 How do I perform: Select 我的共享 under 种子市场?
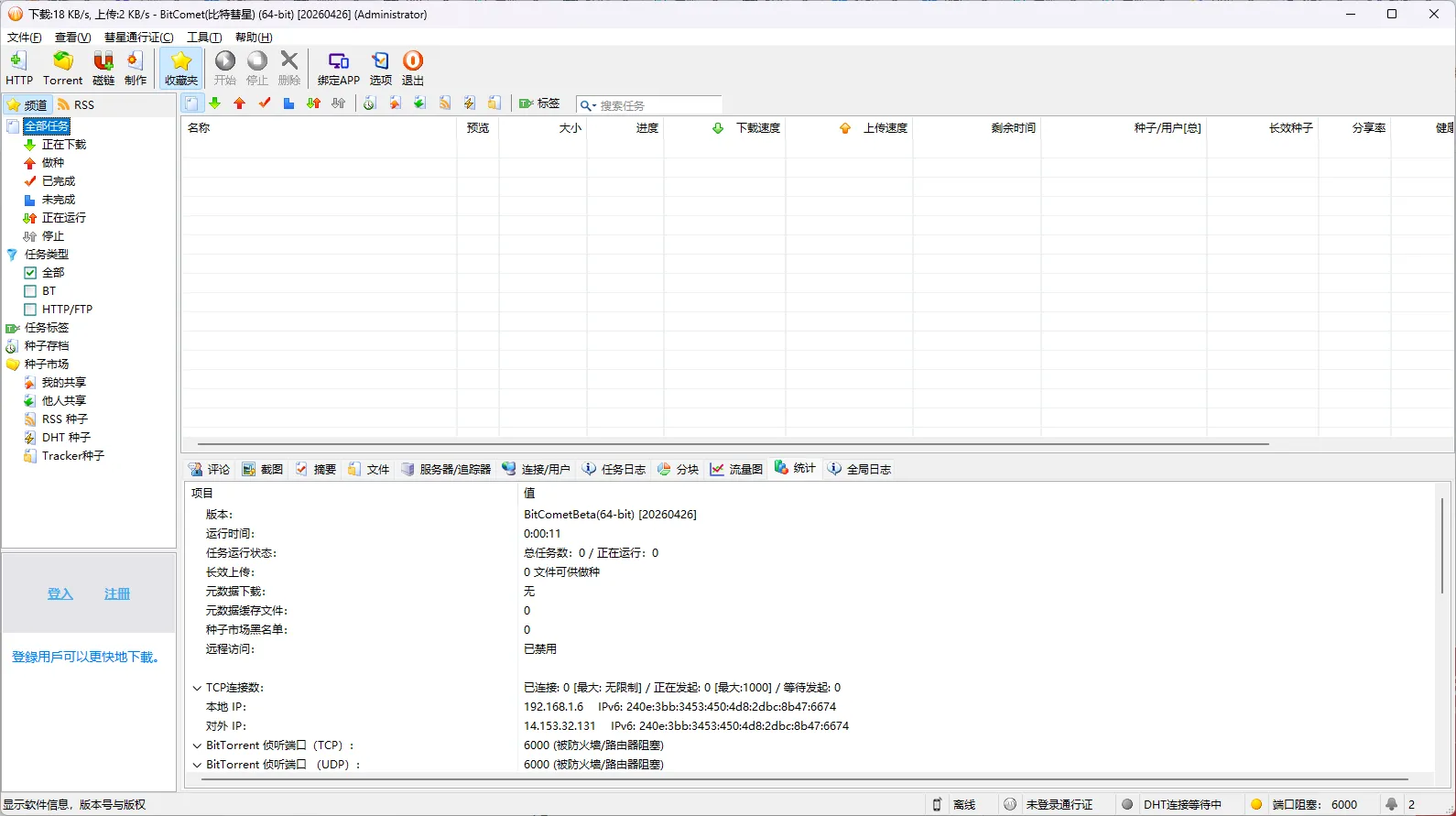coord(64,383)
